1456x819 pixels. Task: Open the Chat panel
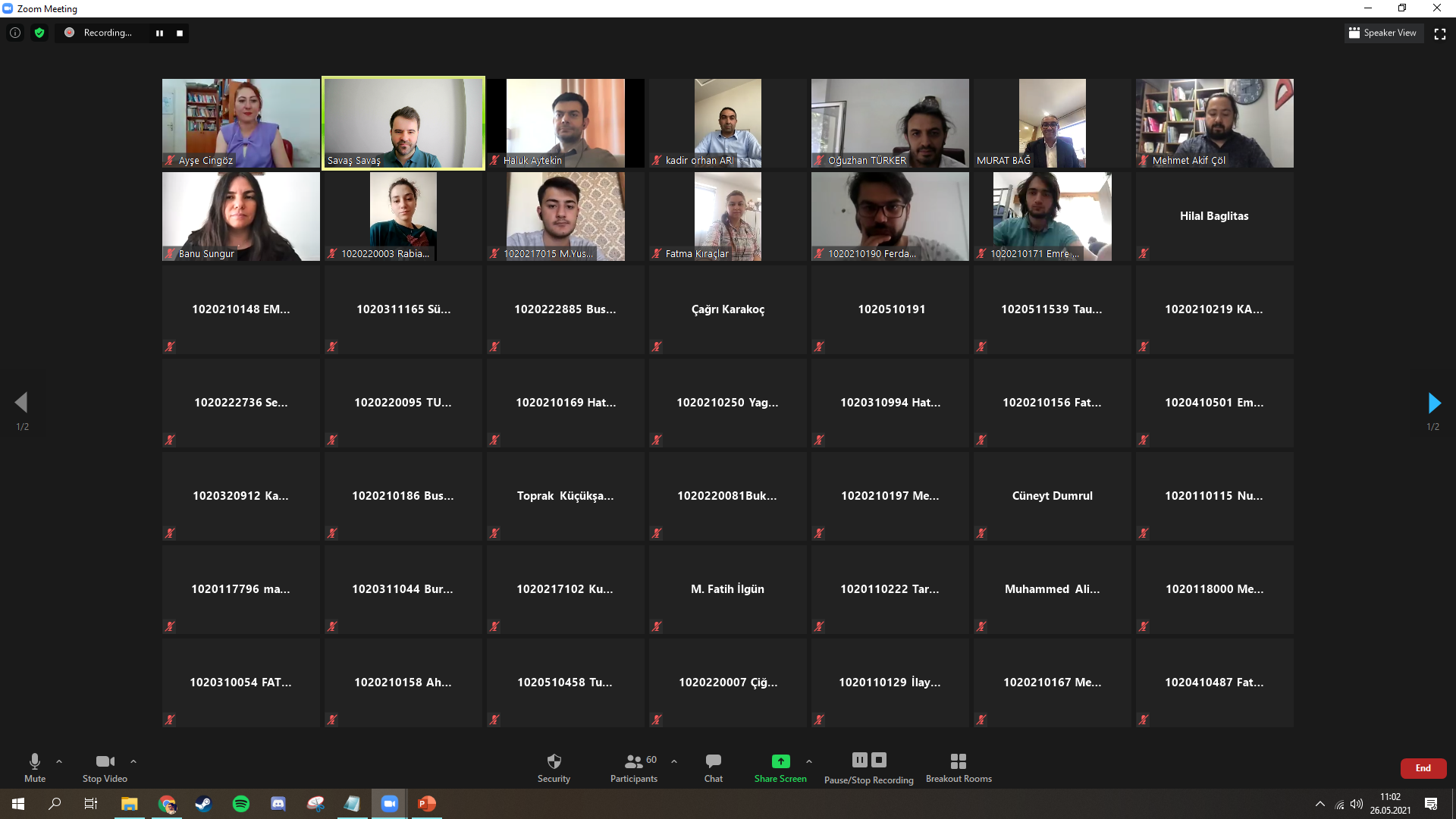pos(713,767)
